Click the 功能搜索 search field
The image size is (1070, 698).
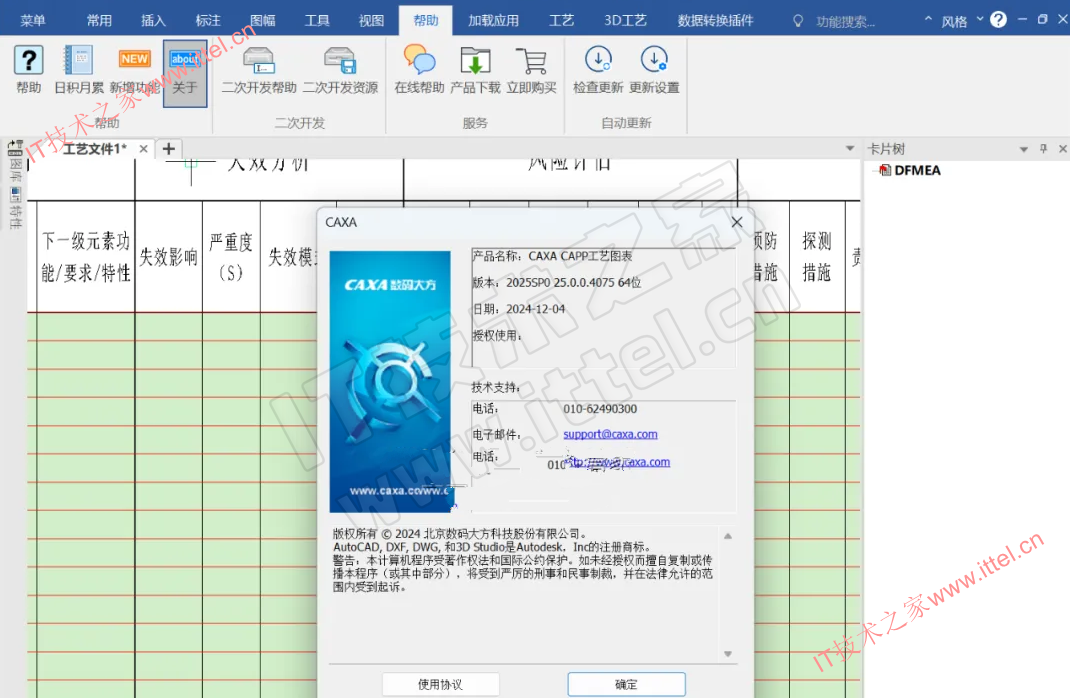(846, 21)
